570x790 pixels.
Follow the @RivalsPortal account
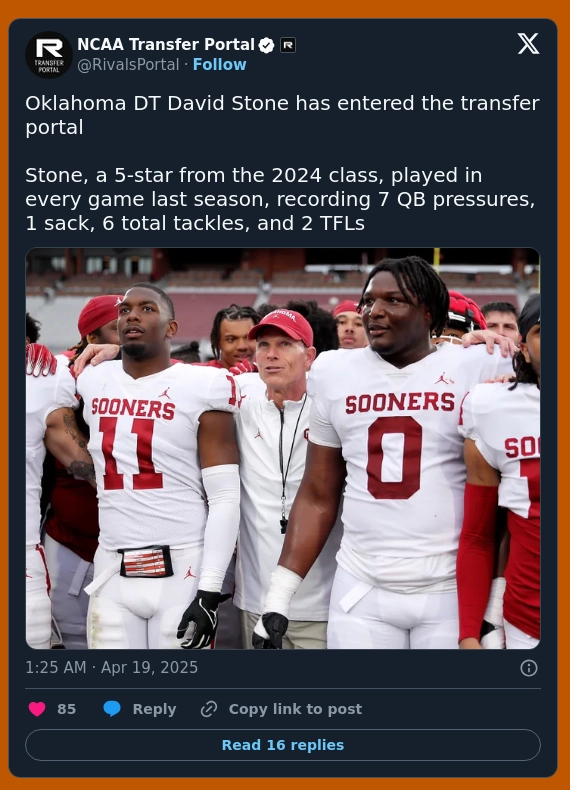pyautogui.click(x=219, y=64)
